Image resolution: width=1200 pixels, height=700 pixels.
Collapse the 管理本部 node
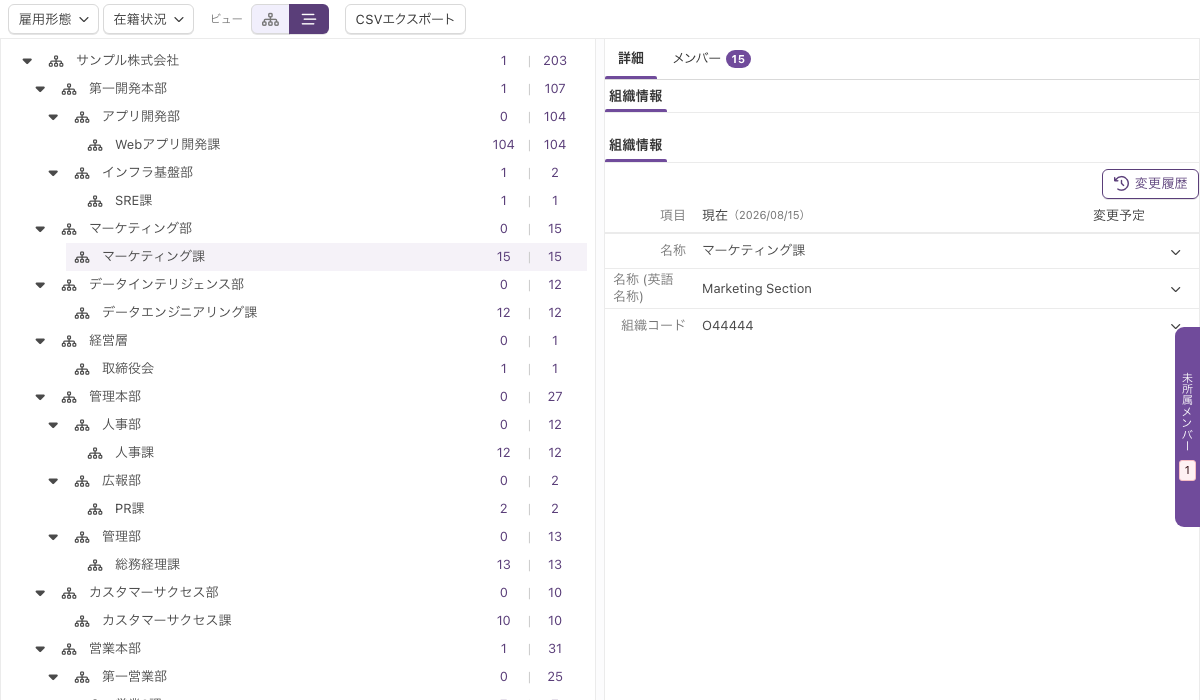click(41, 397)
